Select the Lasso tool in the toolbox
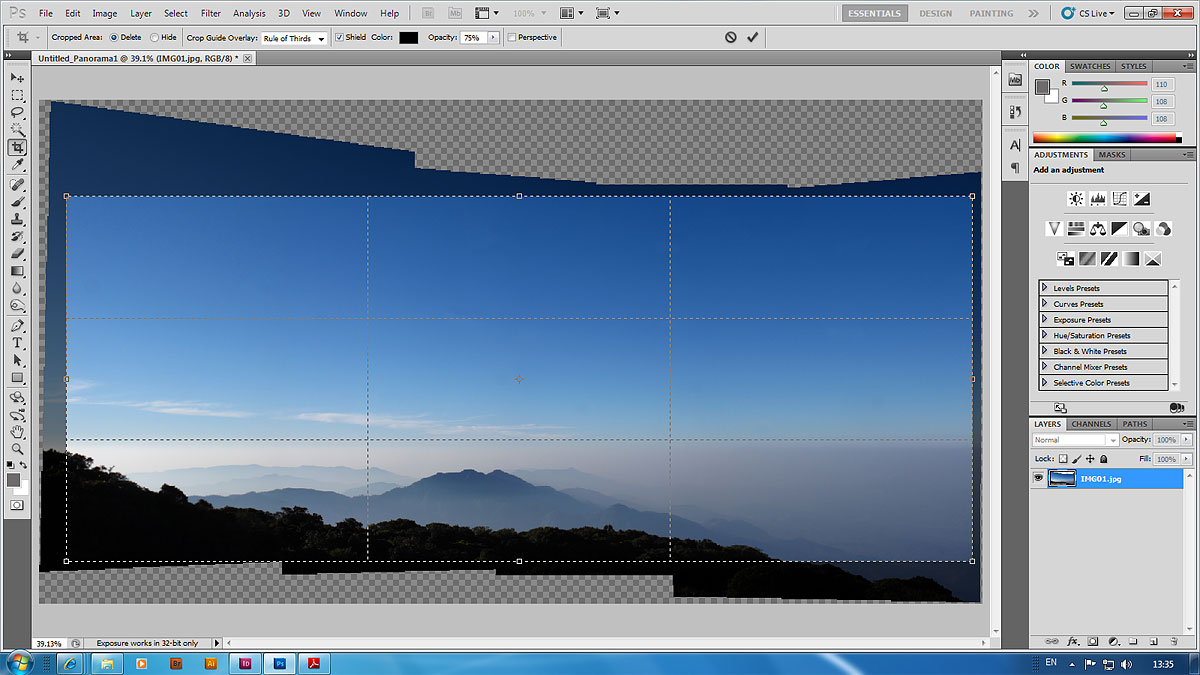The image size is (1200, 675). (17, 112)
